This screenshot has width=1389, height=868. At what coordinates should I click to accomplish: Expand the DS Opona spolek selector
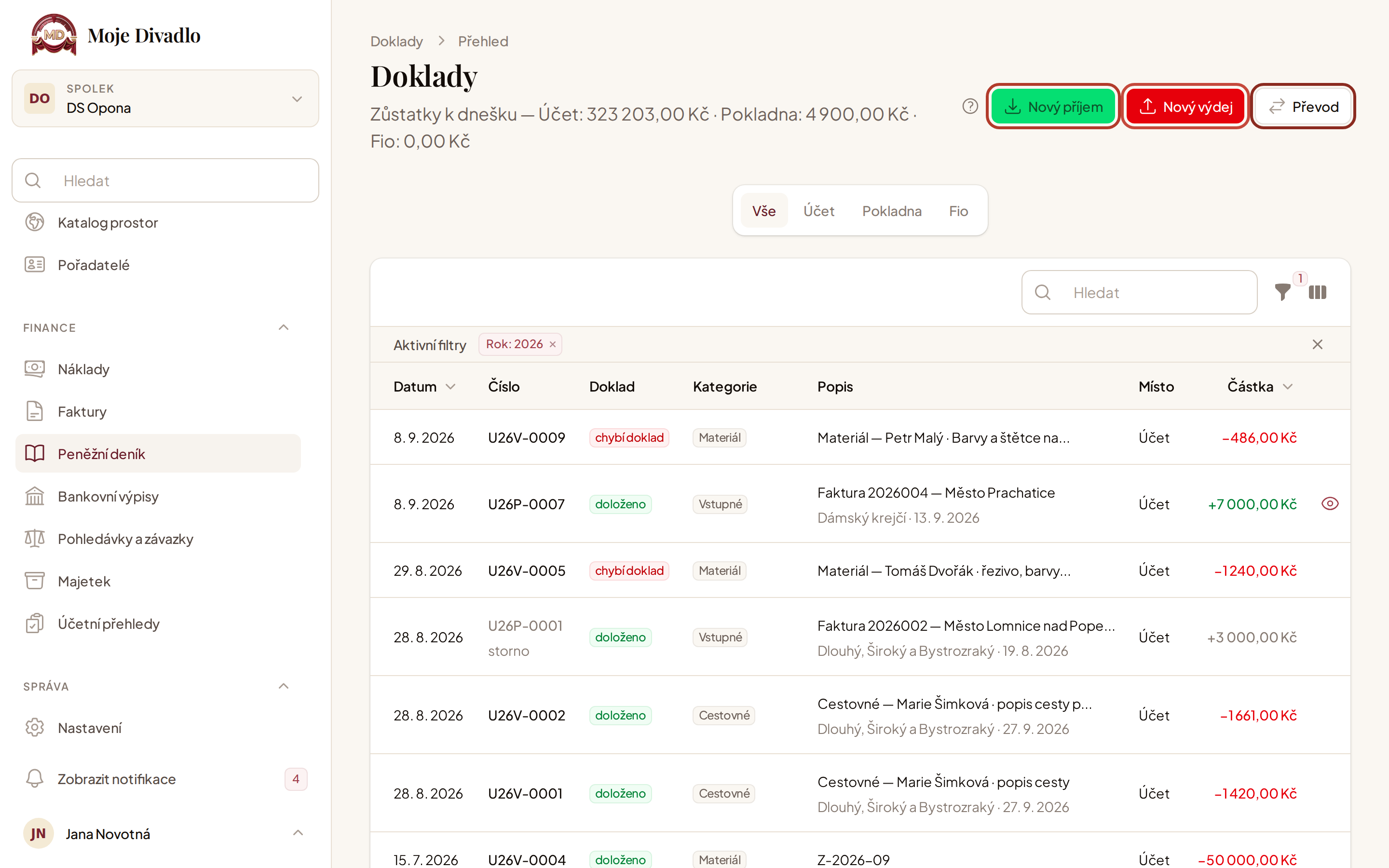point(165,99)
